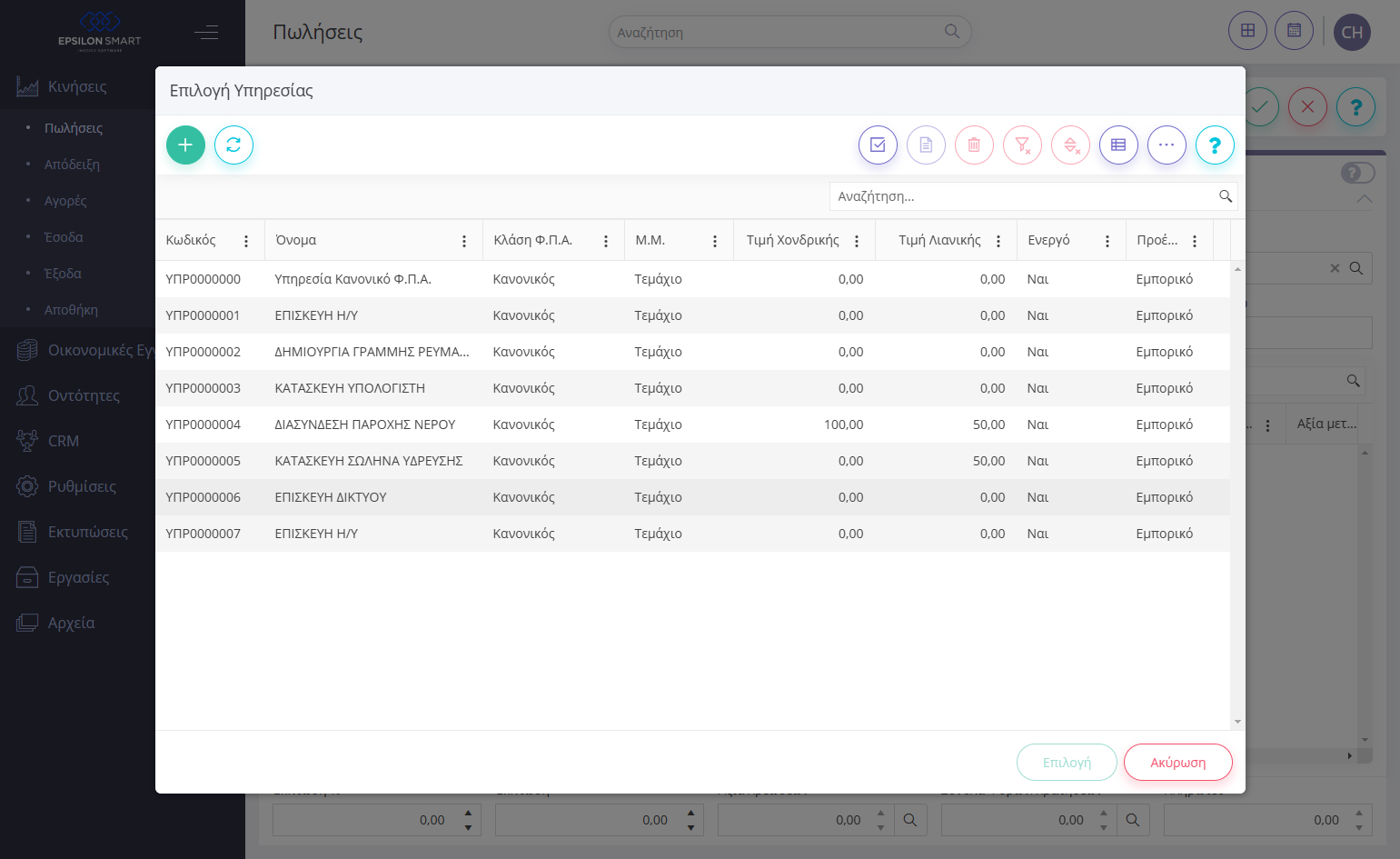Click the red cancel X in background toolbar
Image resolution: width=1400 pixels, height=859 pixels.
(x=1307, y=107)
